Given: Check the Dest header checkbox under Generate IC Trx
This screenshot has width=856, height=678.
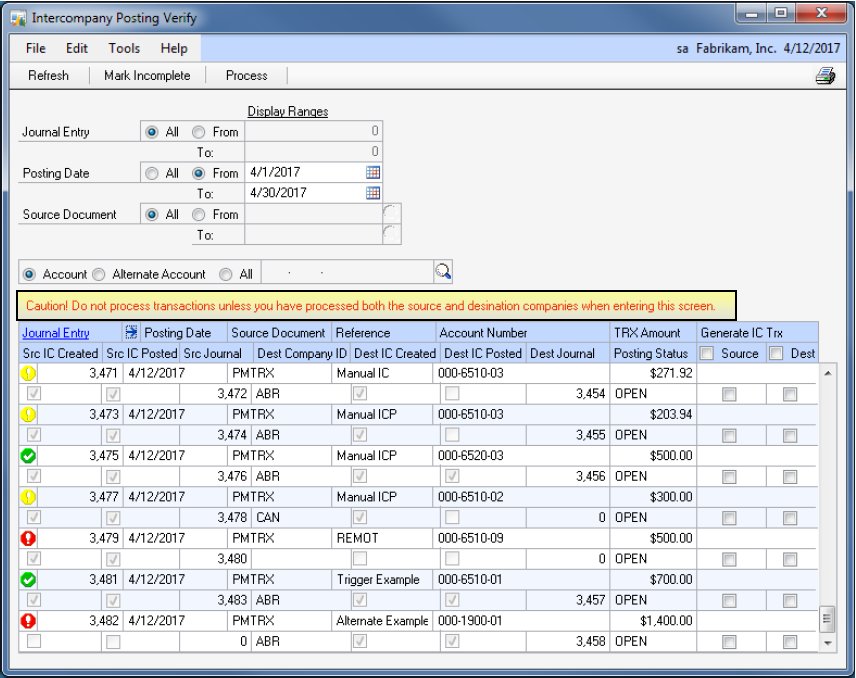Looking at the screenshot, I should [x=777, y=353].
